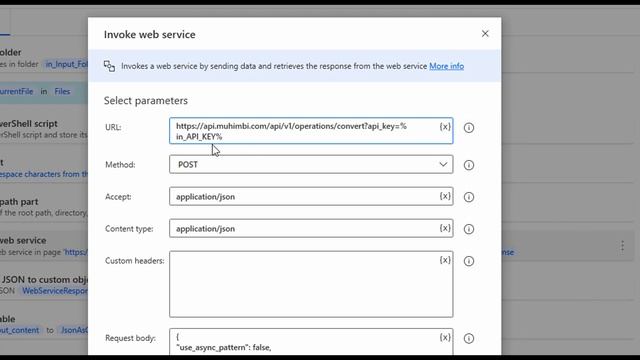
Task: Insert variable in Request body field
Action: point(444,338)
